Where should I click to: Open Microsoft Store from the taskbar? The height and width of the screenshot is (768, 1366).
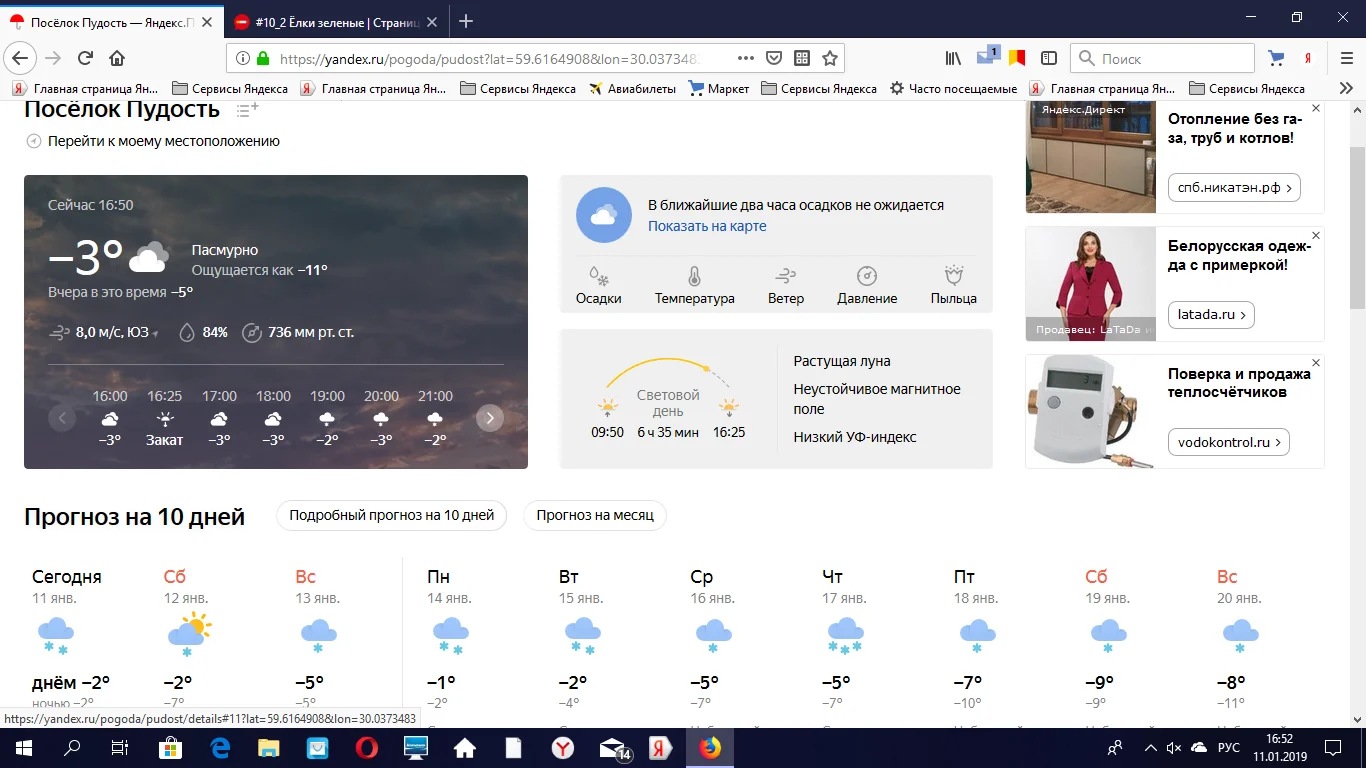tap(171, 747)
